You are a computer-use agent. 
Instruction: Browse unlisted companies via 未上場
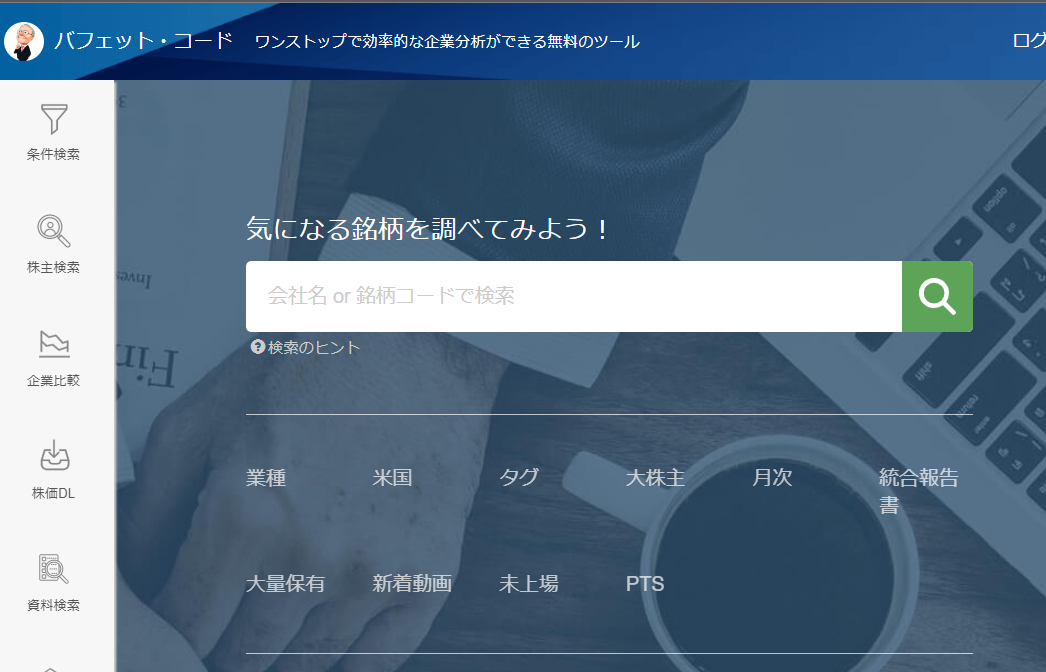point(528,584)
